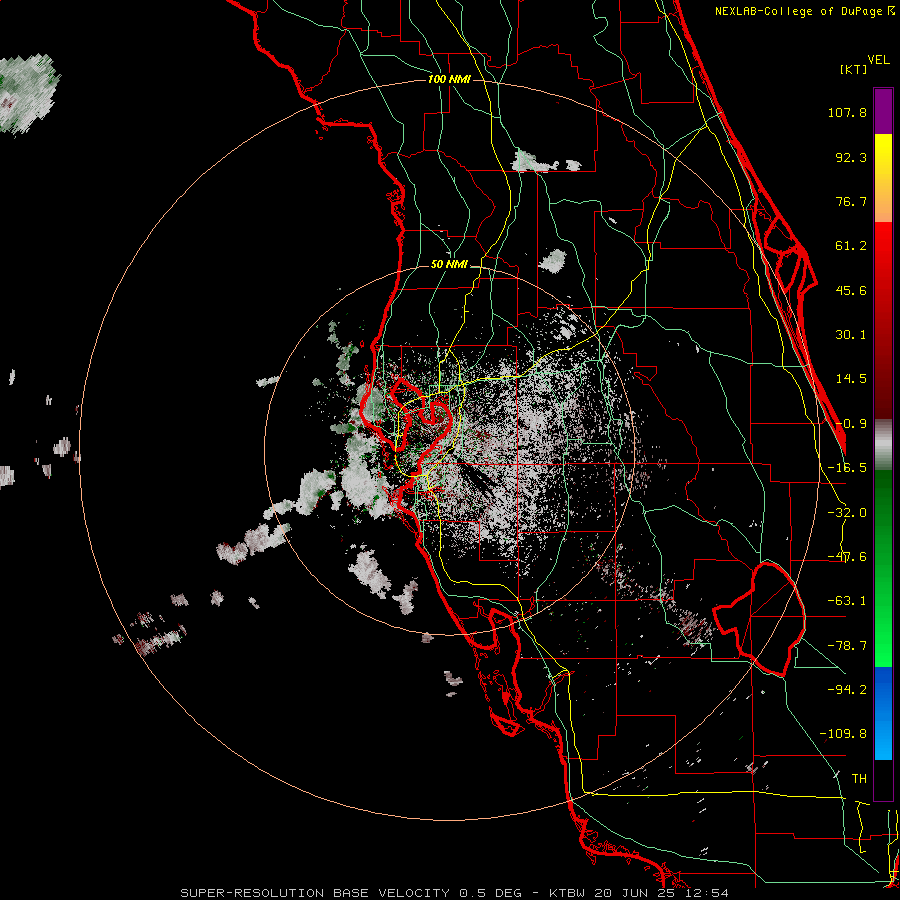Click the -47.6 value on velocity scale

point(847,557)
